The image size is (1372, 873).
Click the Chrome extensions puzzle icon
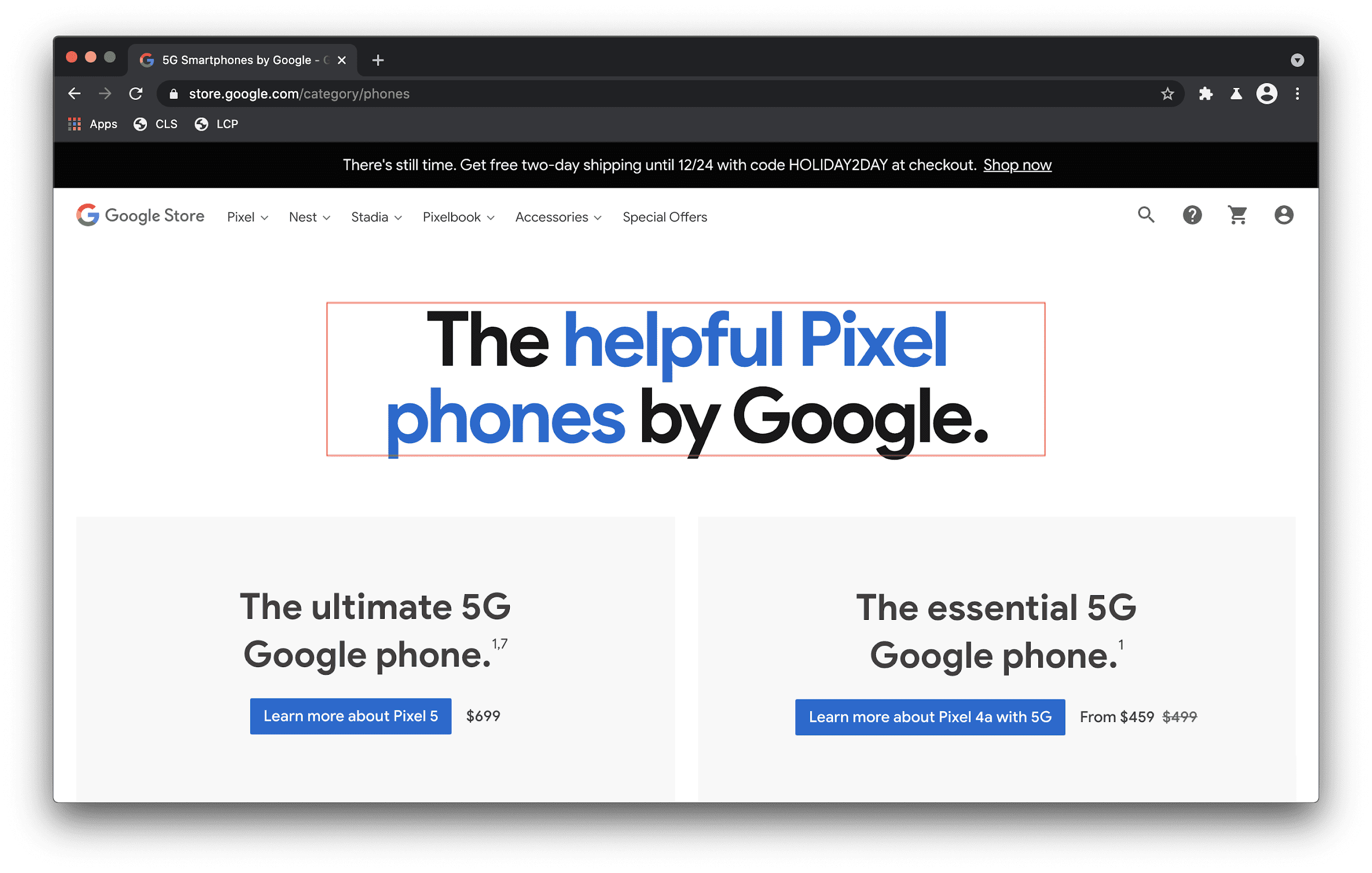[x=1205, y=94]
